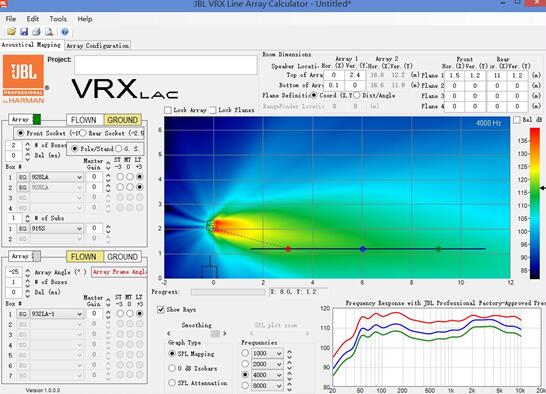The height and width of the screenshot is (394, 546).
Task: Click the GROUND button for Array 2
Action: click(123, 257)
